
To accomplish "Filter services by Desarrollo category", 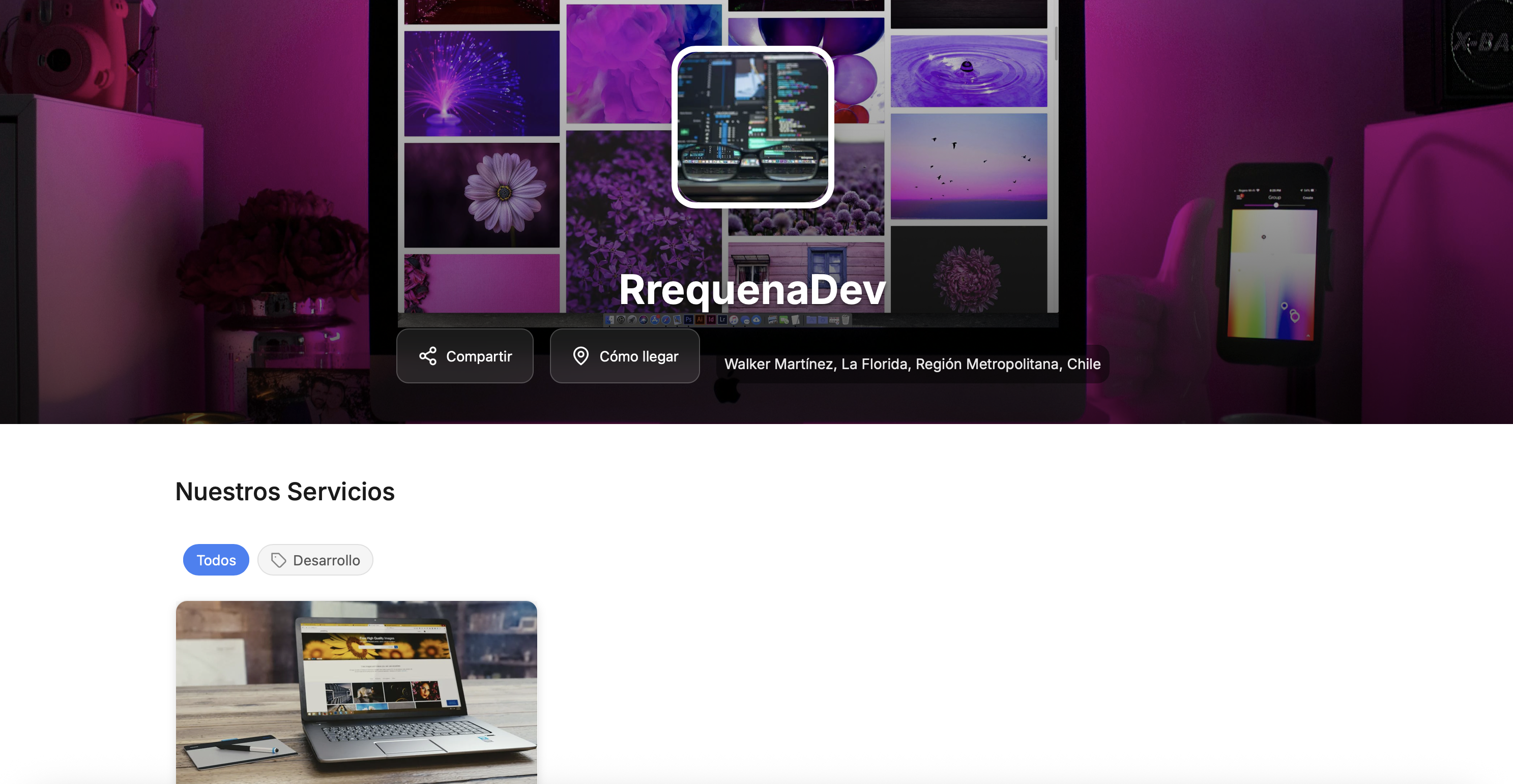I will coord(315,560).
